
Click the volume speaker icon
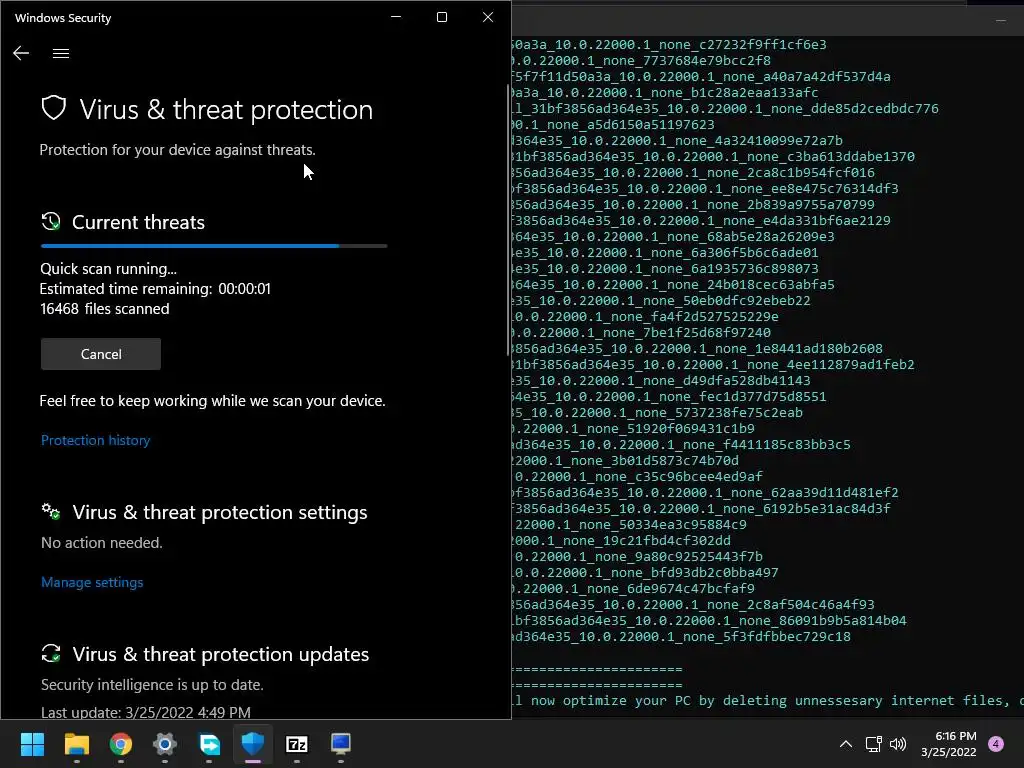(899, 744)
